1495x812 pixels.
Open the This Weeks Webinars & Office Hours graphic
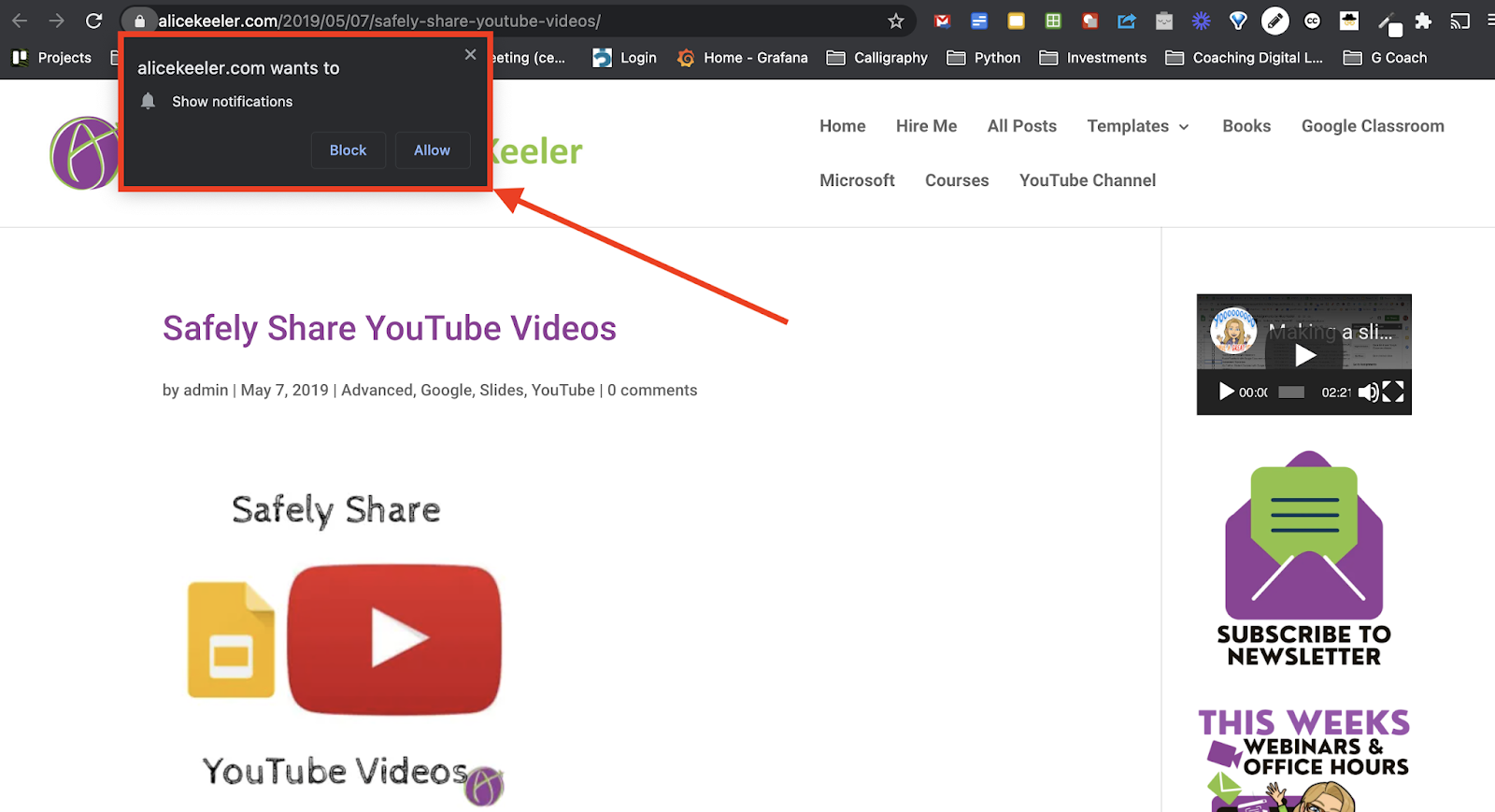coord(1304,760)
